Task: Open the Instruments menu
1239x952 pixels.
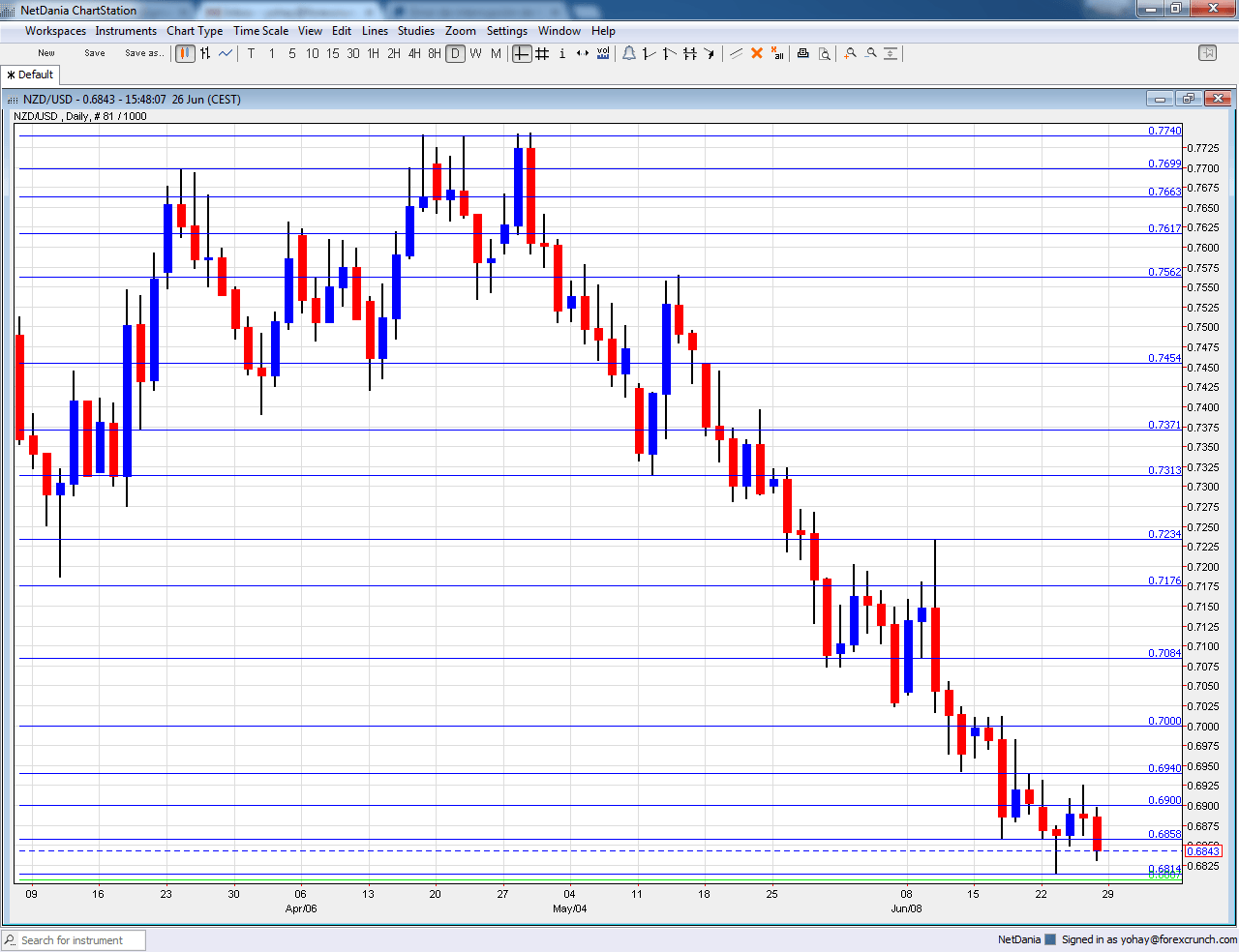Action: click(126, 31)
